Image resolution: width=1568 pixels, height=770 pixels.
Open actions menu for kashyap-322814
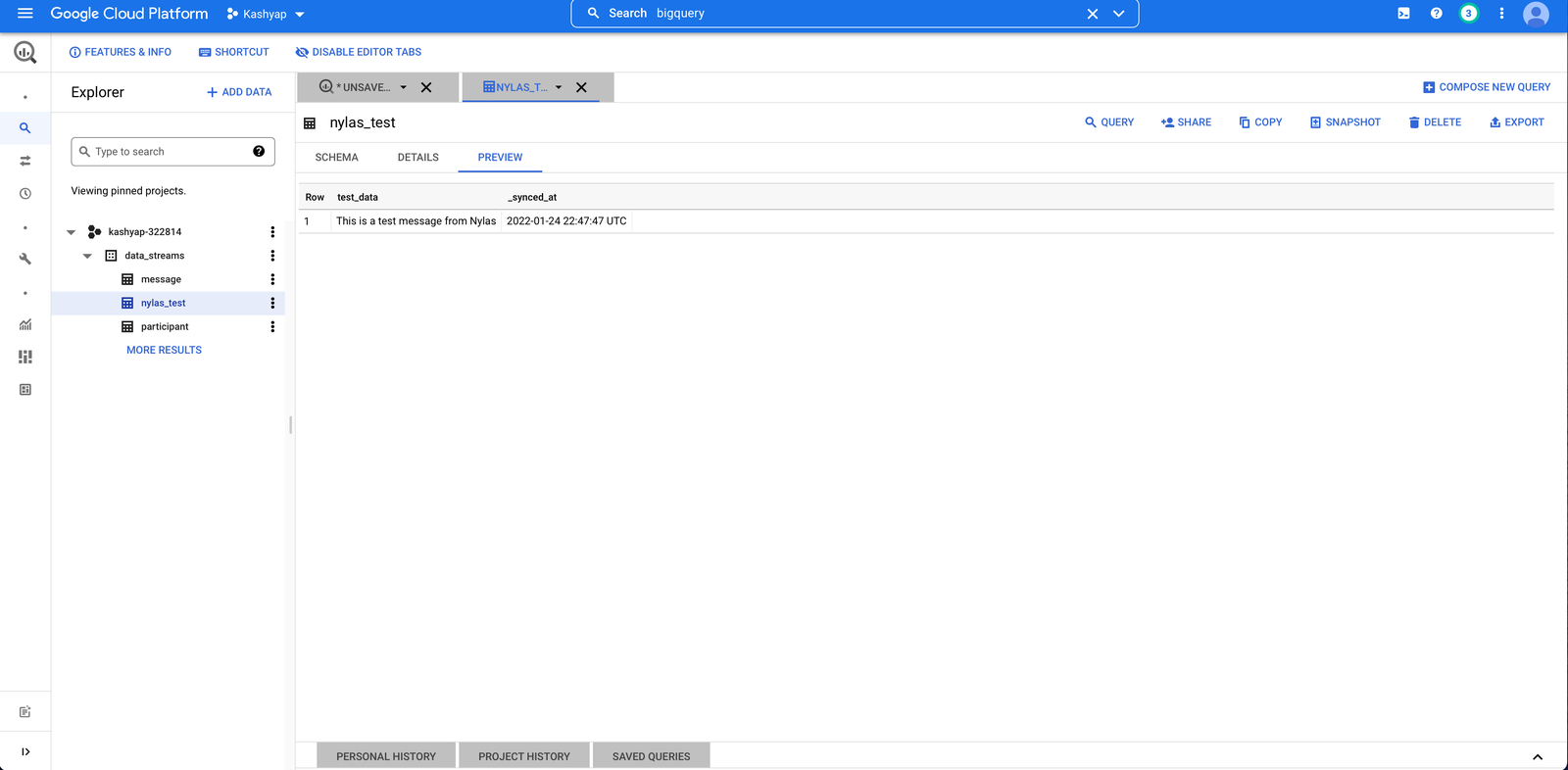(x=272, y=232)
